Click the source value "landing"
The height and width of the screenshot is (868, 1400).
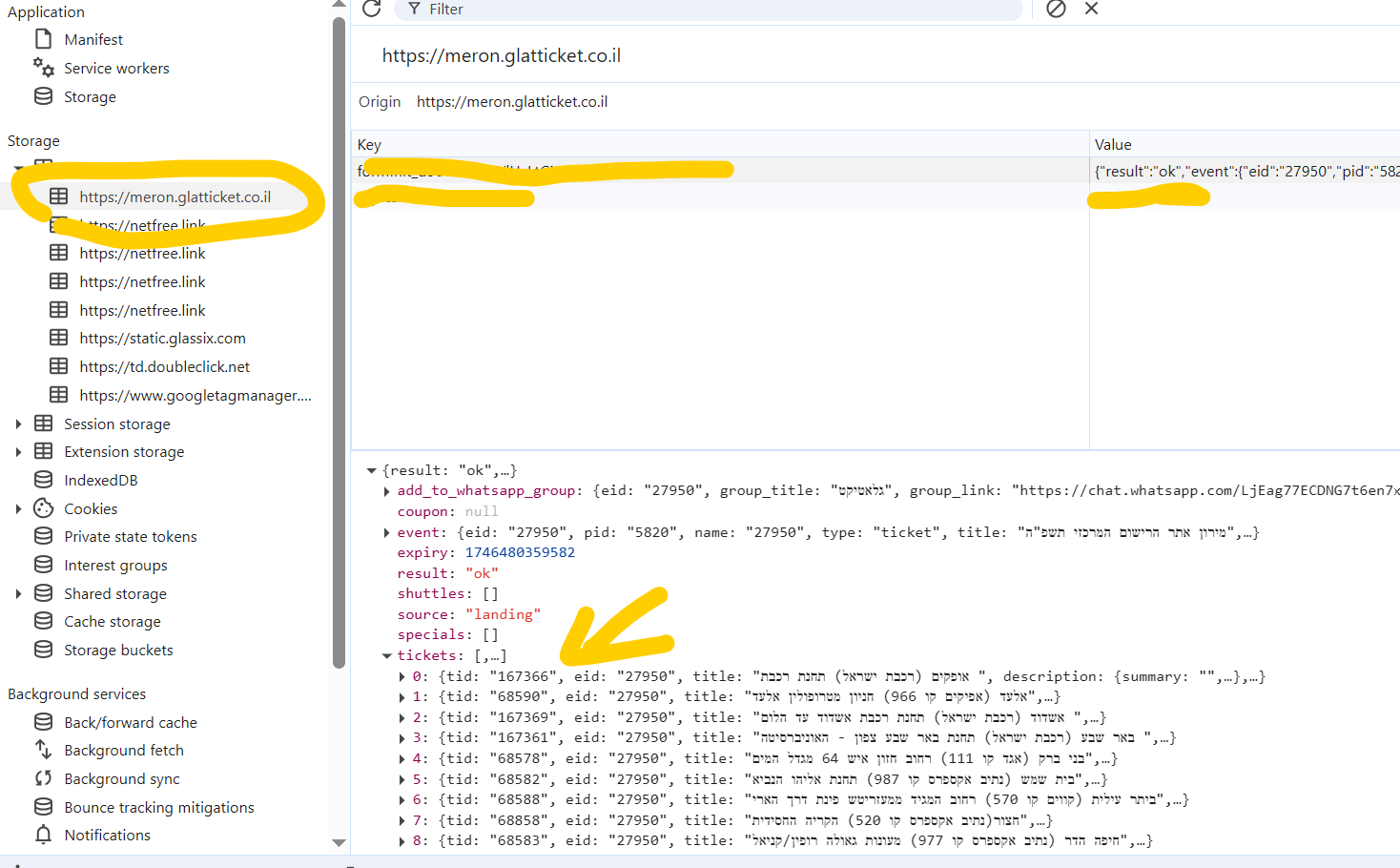(x=503, y=614)
